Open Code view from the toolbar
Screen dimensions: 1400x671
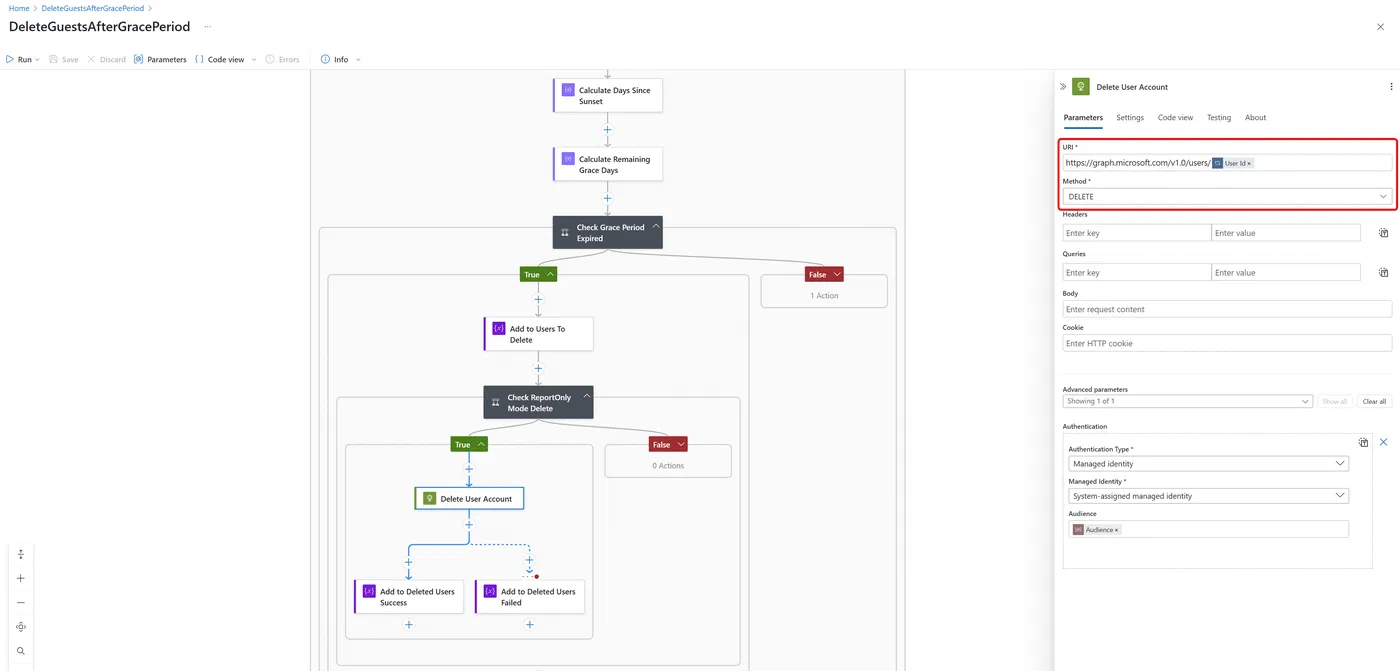(220, 59)
